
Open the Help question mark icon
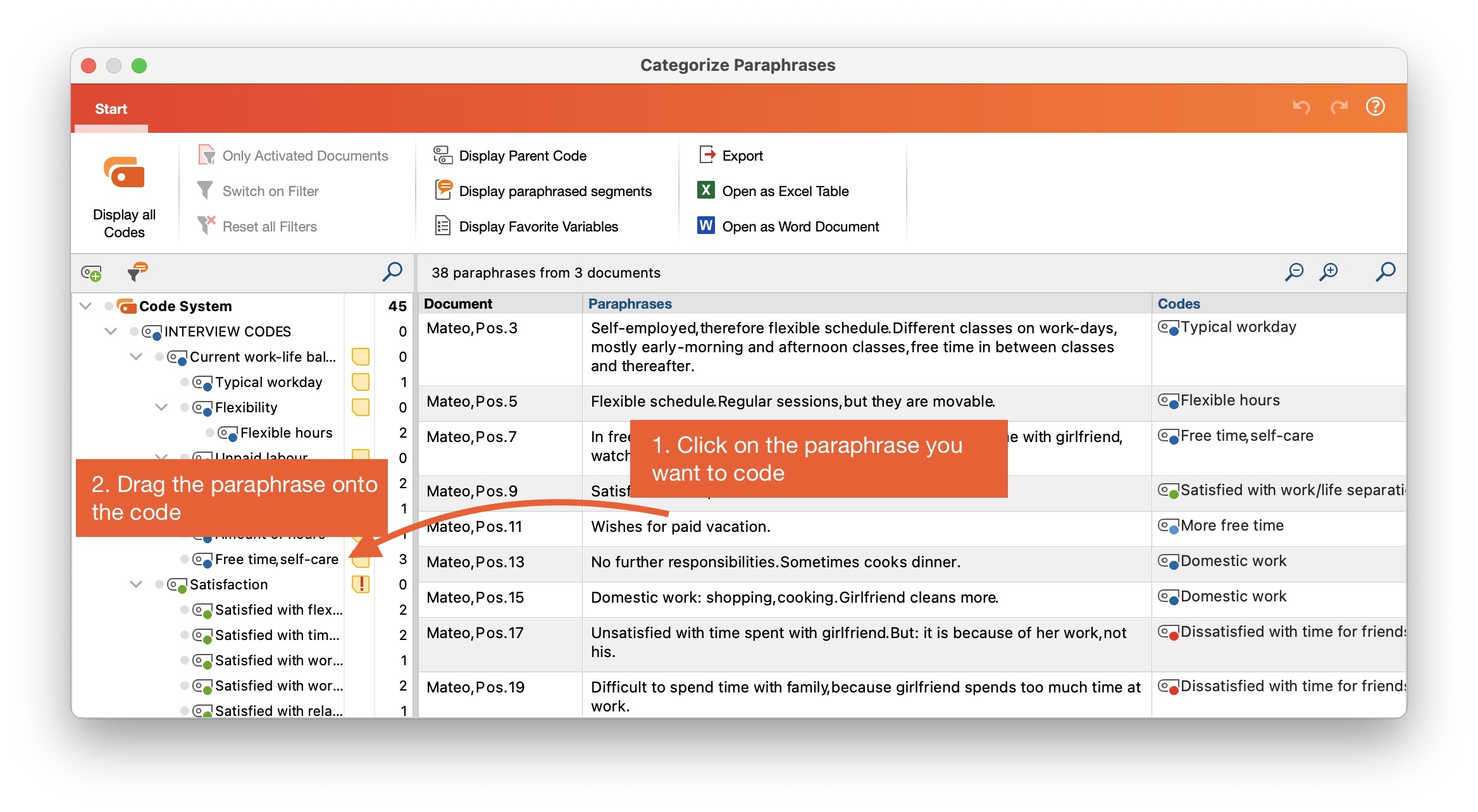(x=1376, y=107)
